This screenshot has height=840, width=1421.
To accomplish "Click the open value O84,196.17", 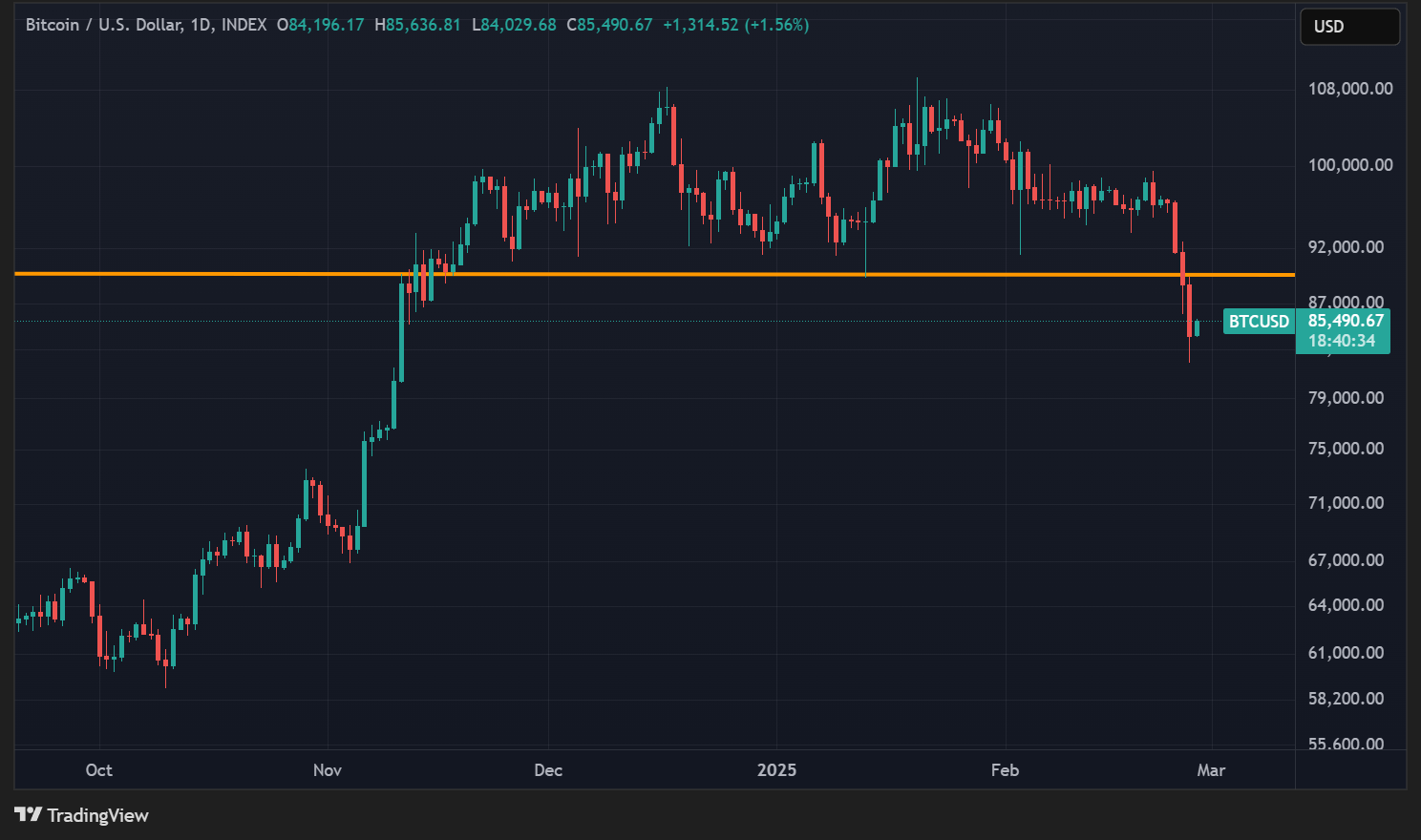I will point(321,25).
